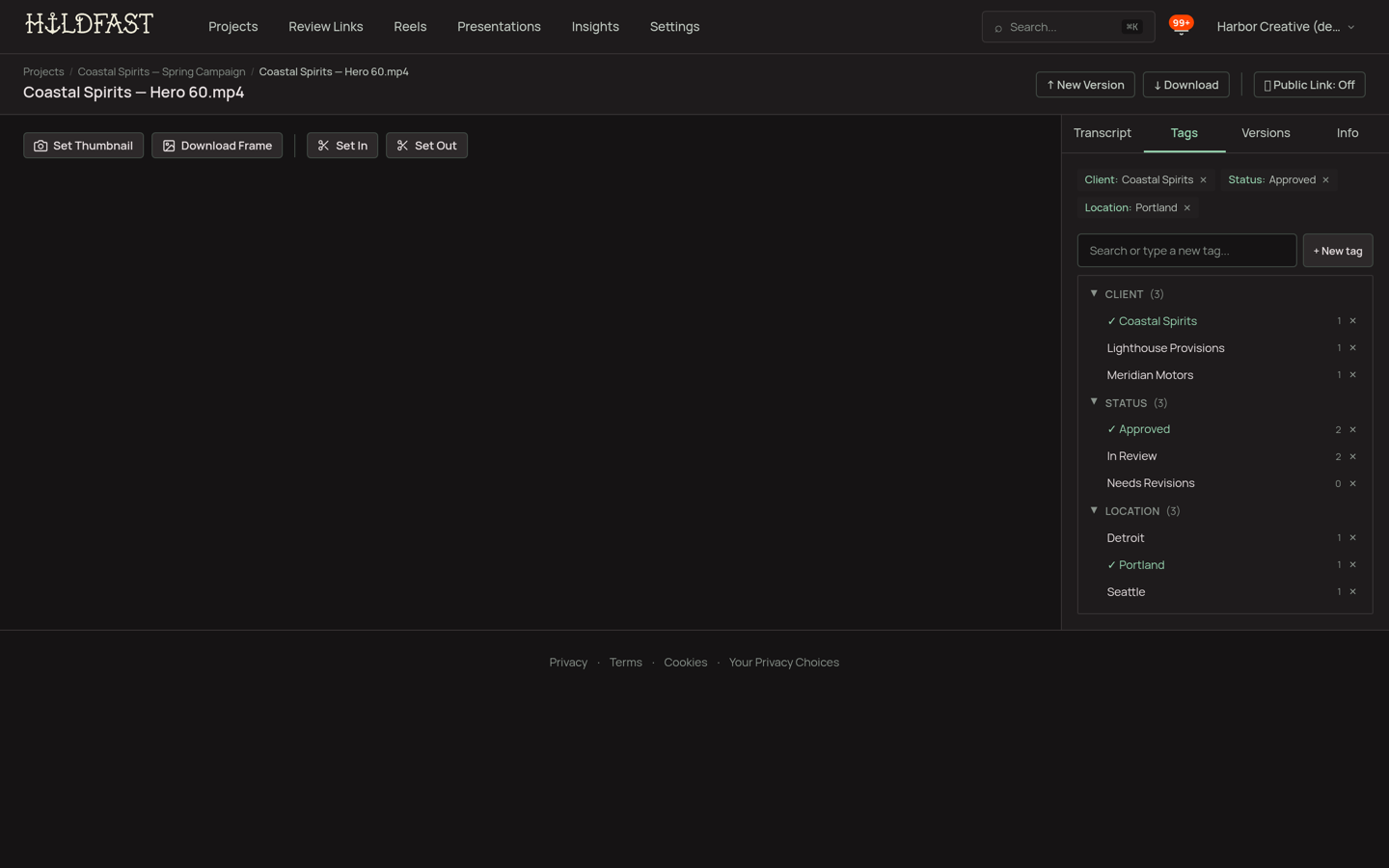The image size is (1389, 868).
Task: Select the Tags tab
Action: [1185, 133]
